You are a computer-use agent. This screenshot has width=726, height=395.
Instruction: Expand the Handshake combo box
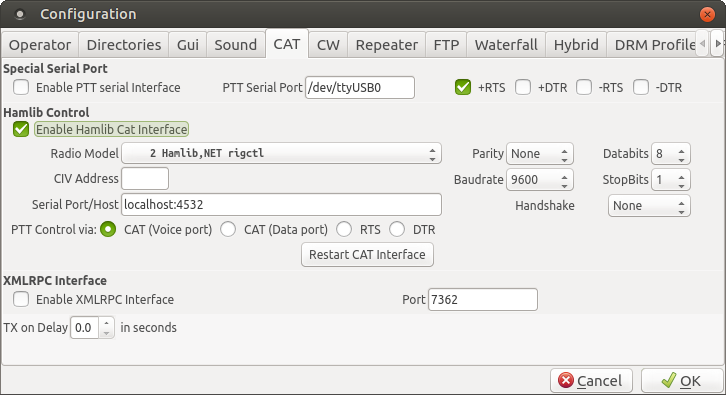(x=649, y=206)
